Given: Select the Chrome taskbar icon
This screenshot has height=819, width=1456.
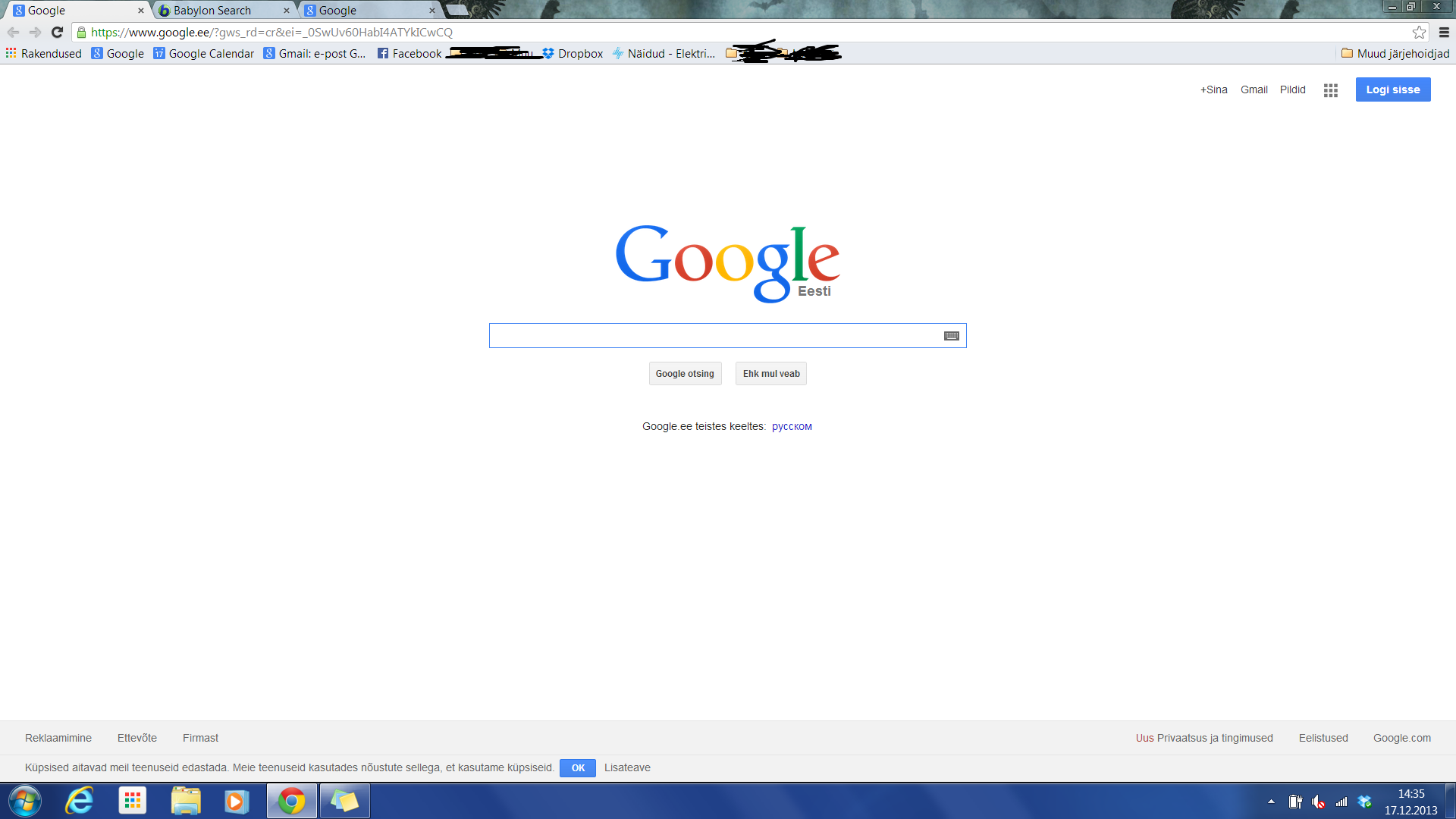Looking at the screenshot, I should pos(291,801).
